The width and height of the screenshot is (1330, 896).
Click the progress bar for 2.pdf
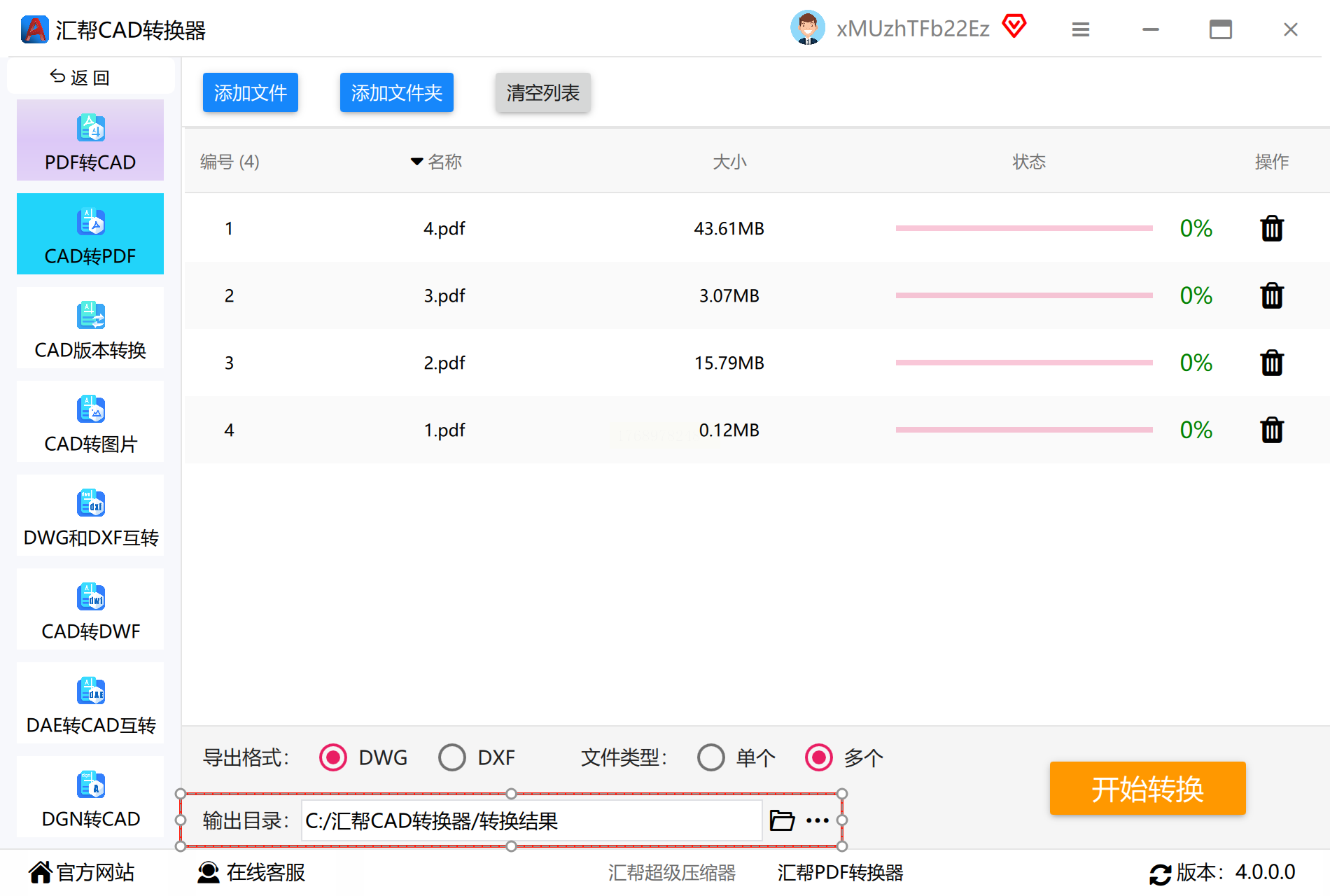click(1024, 363)
